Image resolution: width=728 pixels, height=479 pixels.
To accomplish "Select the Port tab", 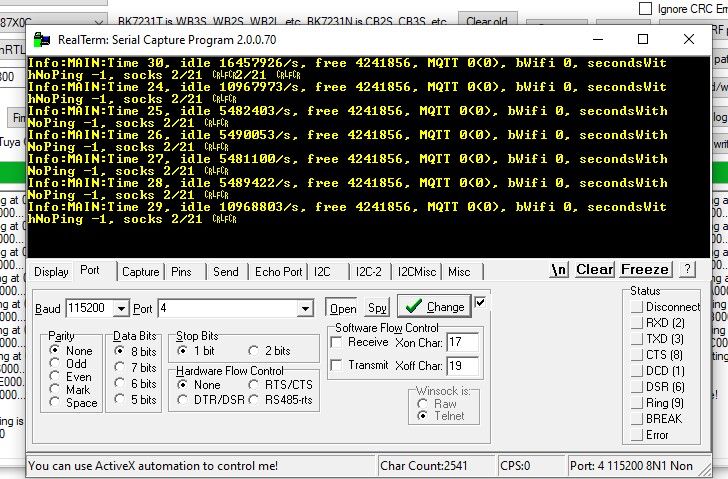I will tap(90, 271).
